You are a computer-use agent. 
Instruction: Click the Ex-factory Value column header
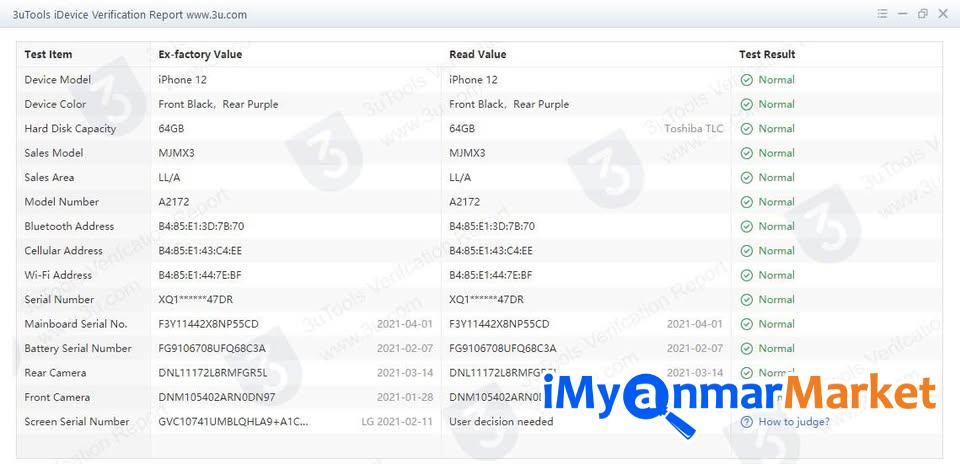point(200,54)
